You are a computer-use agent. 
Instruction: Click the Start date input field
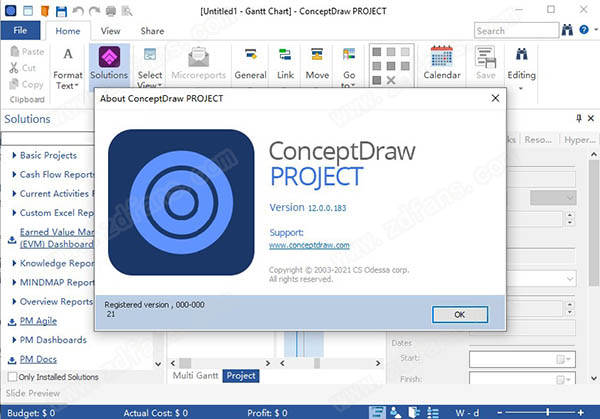[522, 359]
